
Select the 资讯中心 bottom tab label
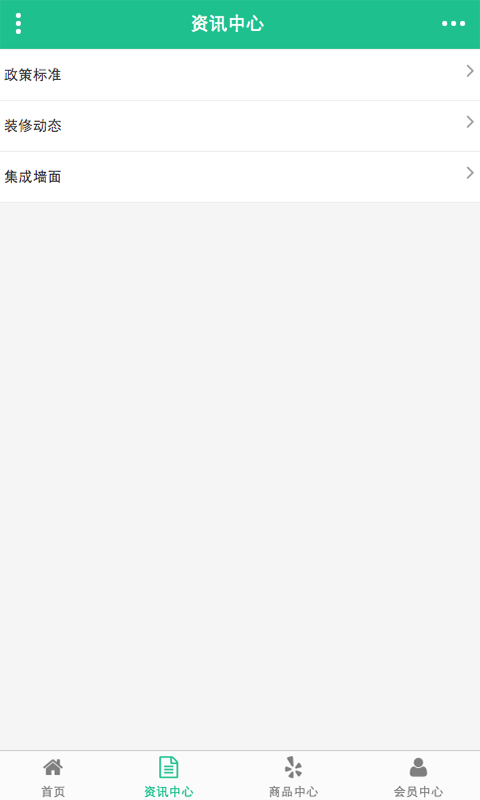tap(169, 791)
